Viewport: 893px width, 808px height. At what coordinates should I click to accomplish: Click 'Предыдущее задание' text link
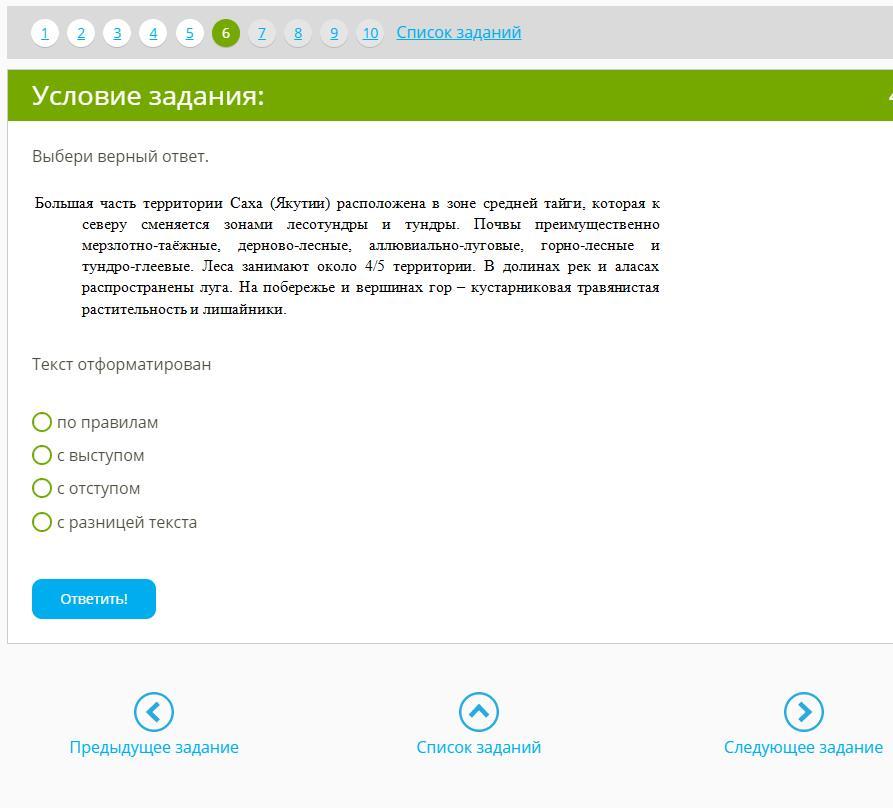[x=154, y=747]
